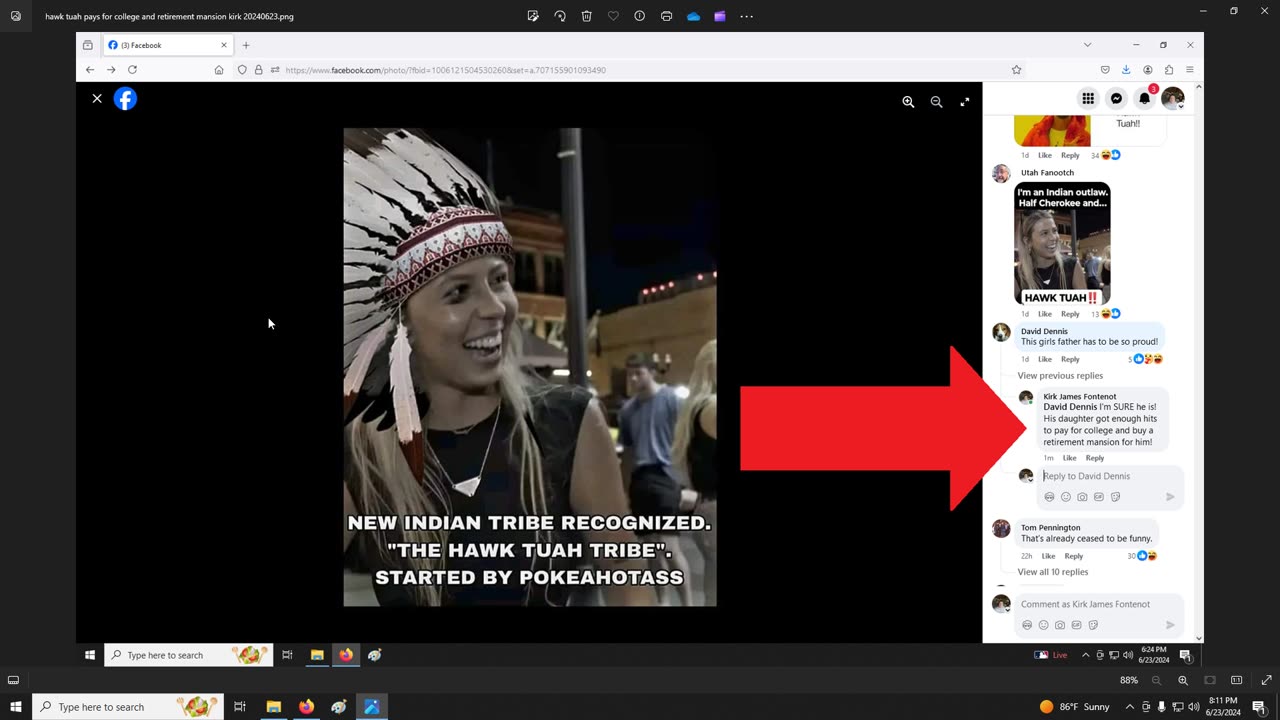The height and width of the screenshot is (720, 1280).
Task: Enter full screen with the expand arrows icon
Action: click(x=1266, y=680)
